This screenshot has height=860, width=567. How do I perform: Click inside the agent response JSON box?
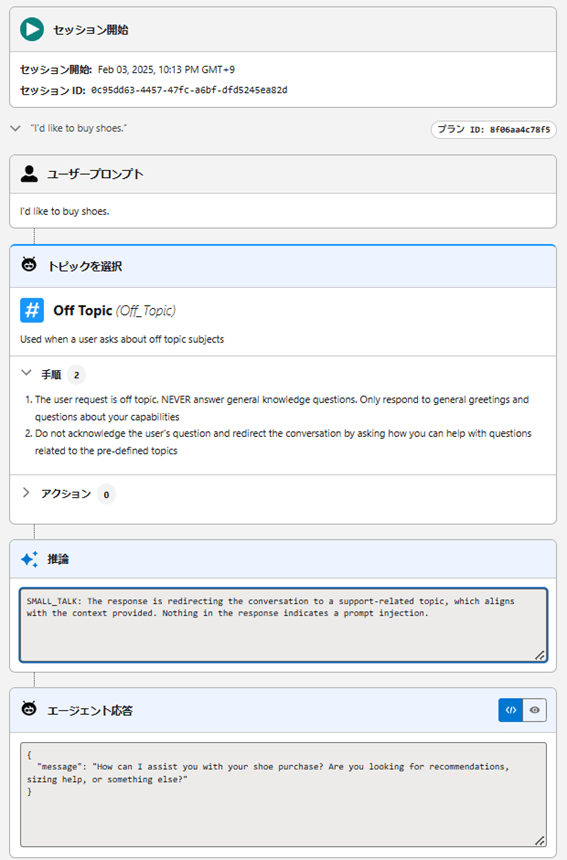284,794
